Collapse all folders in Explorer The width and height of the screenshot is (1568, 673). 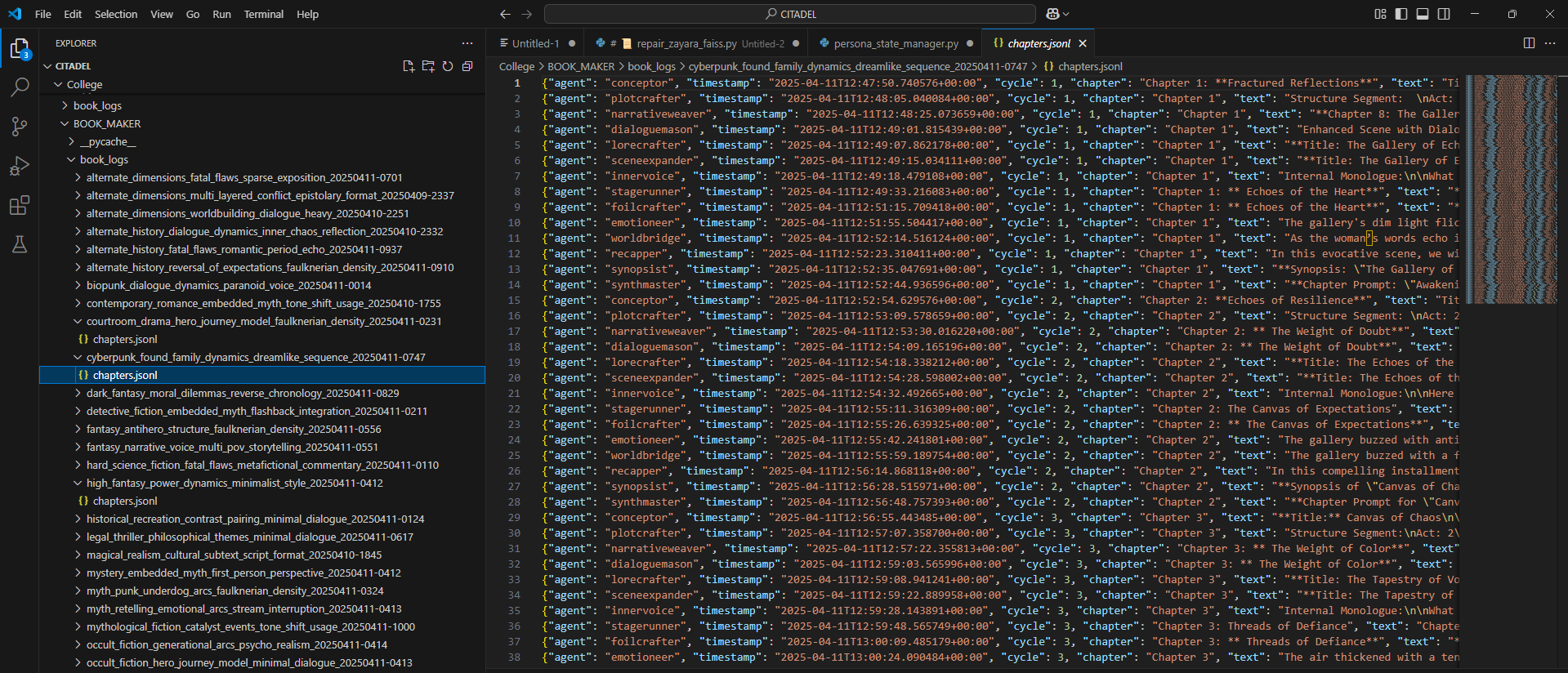click(467, 66)
